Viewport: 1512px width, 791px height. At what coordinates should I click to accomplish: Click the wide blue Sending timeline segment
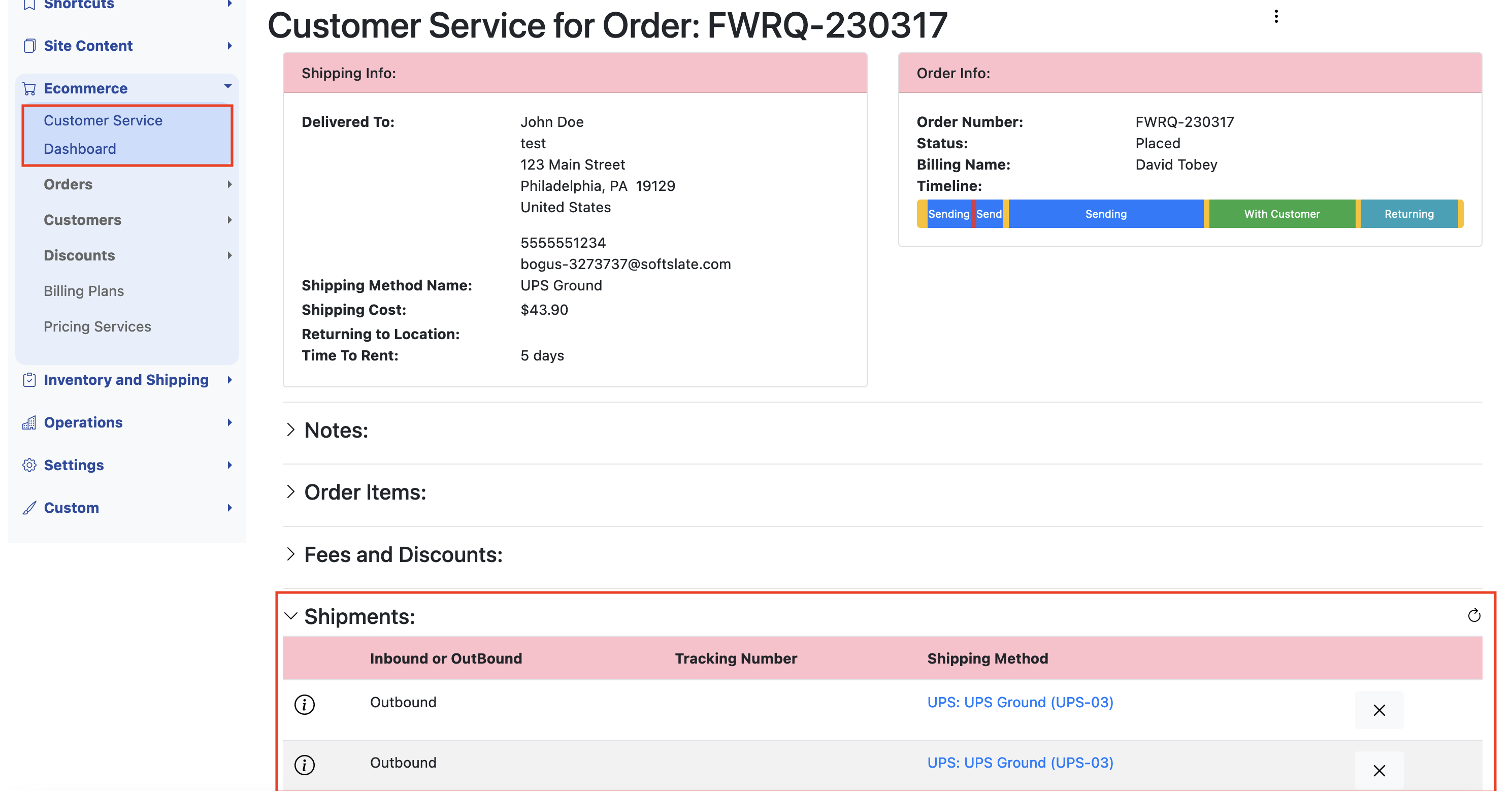click(x=1106, y=214)
